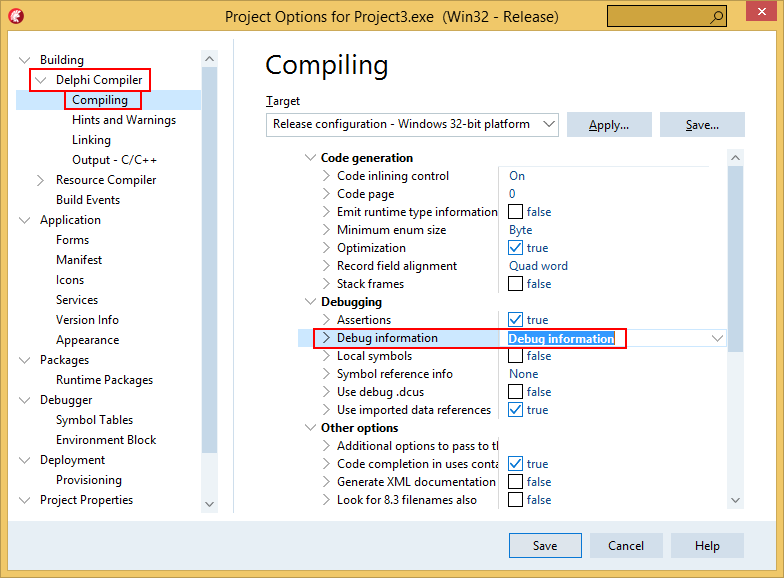
Task: Close the Project Options dialog
Action: (761, 12)
